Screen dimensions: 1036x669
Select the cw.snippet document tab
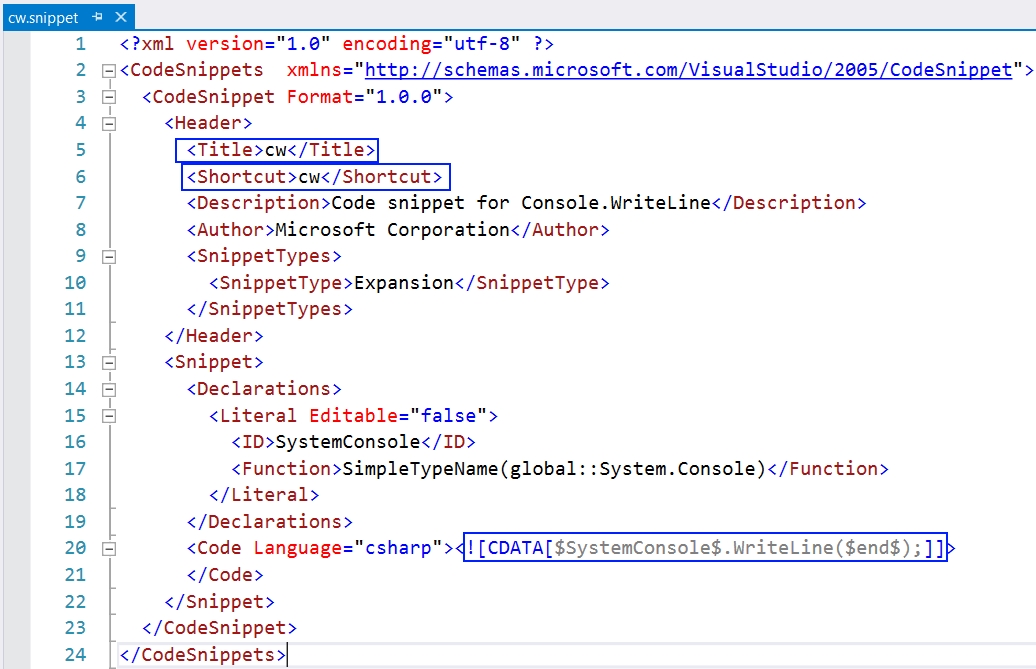tap(43, 16)
